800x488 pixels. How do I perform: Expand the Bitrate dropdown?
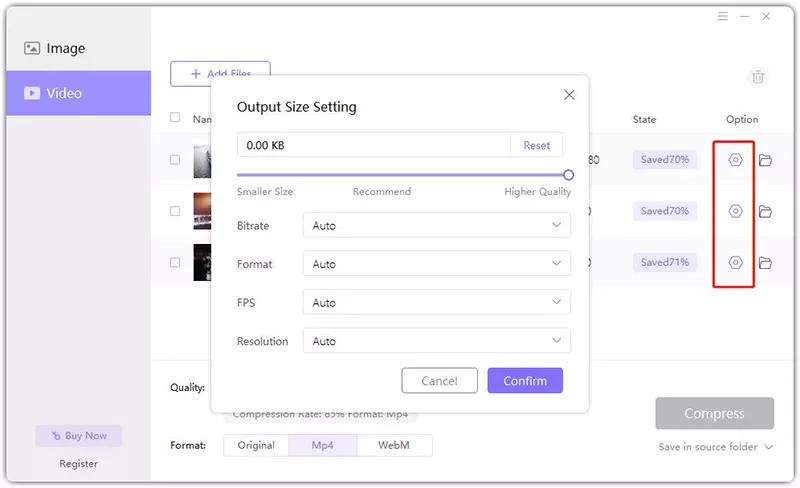(x=436, y=226)
